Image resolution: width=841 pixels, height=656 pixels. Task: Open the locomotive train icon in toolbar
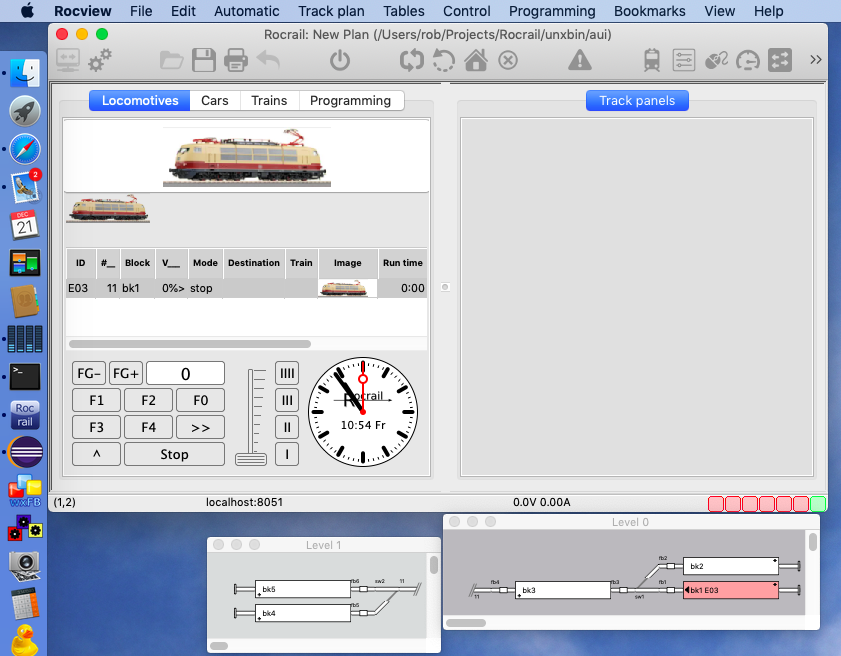[652, 60]
